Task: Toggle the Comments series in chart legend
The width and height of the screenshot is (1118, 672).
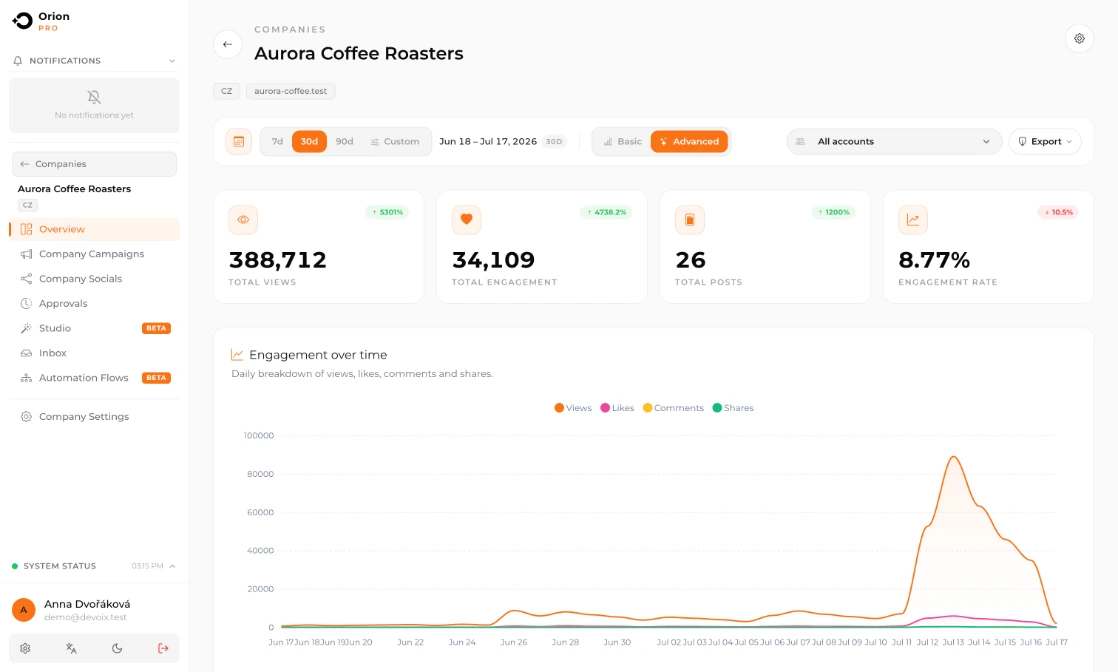Action: [673, 408]
